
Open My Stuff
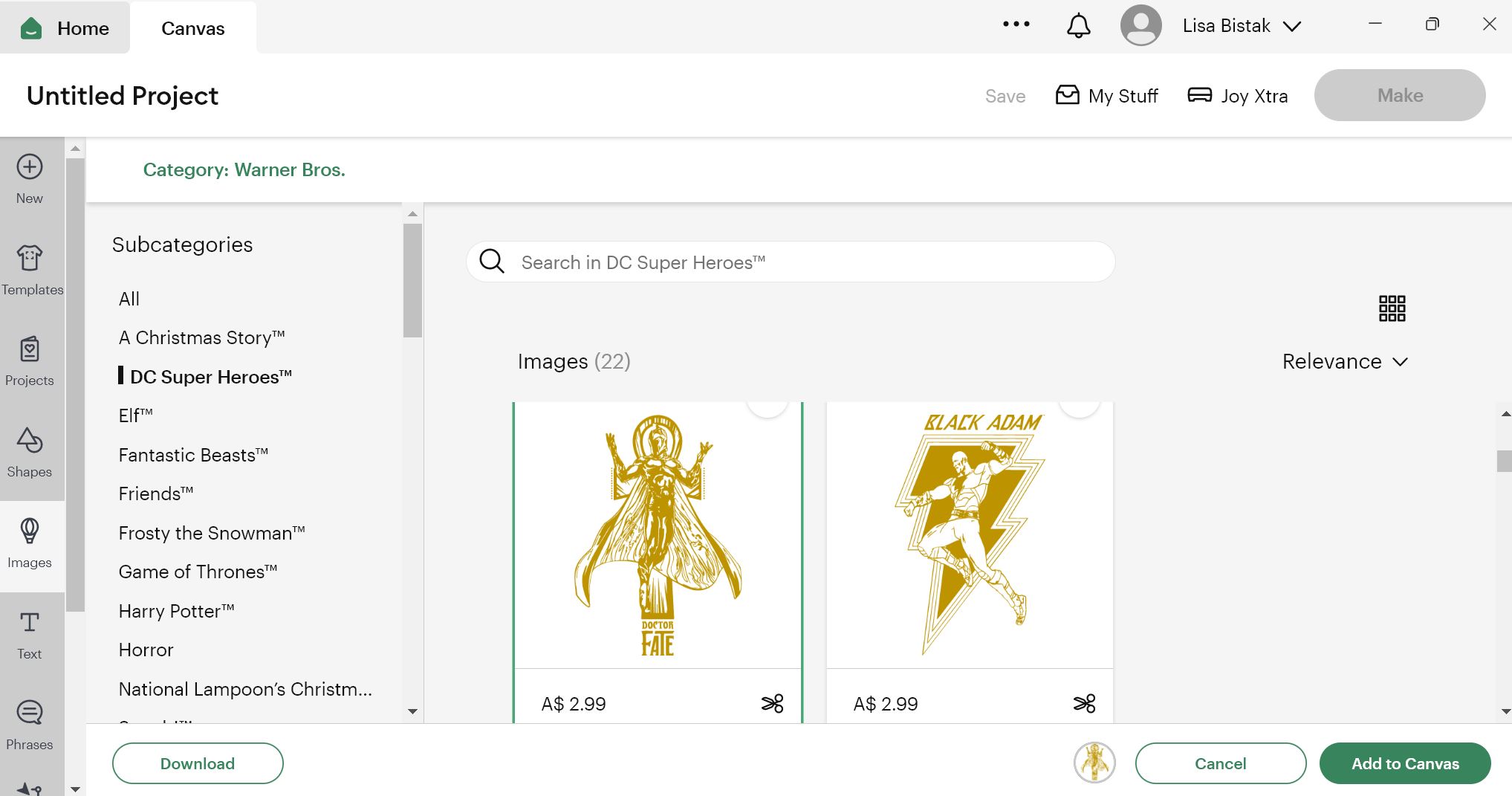(x=1107, y=96)
